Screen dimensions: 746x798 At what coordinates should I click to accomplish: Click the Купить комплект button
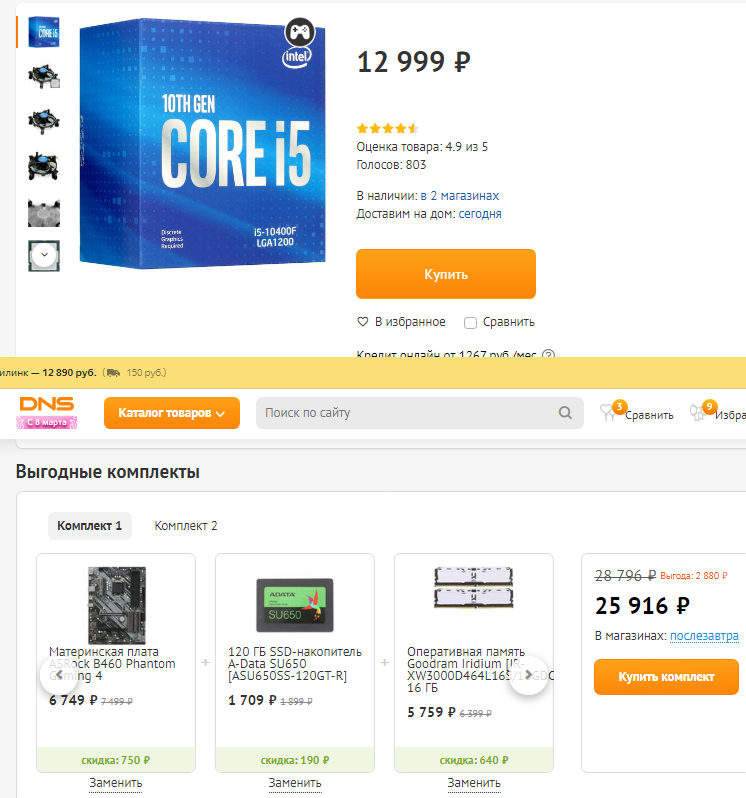[x=666, y=677]
